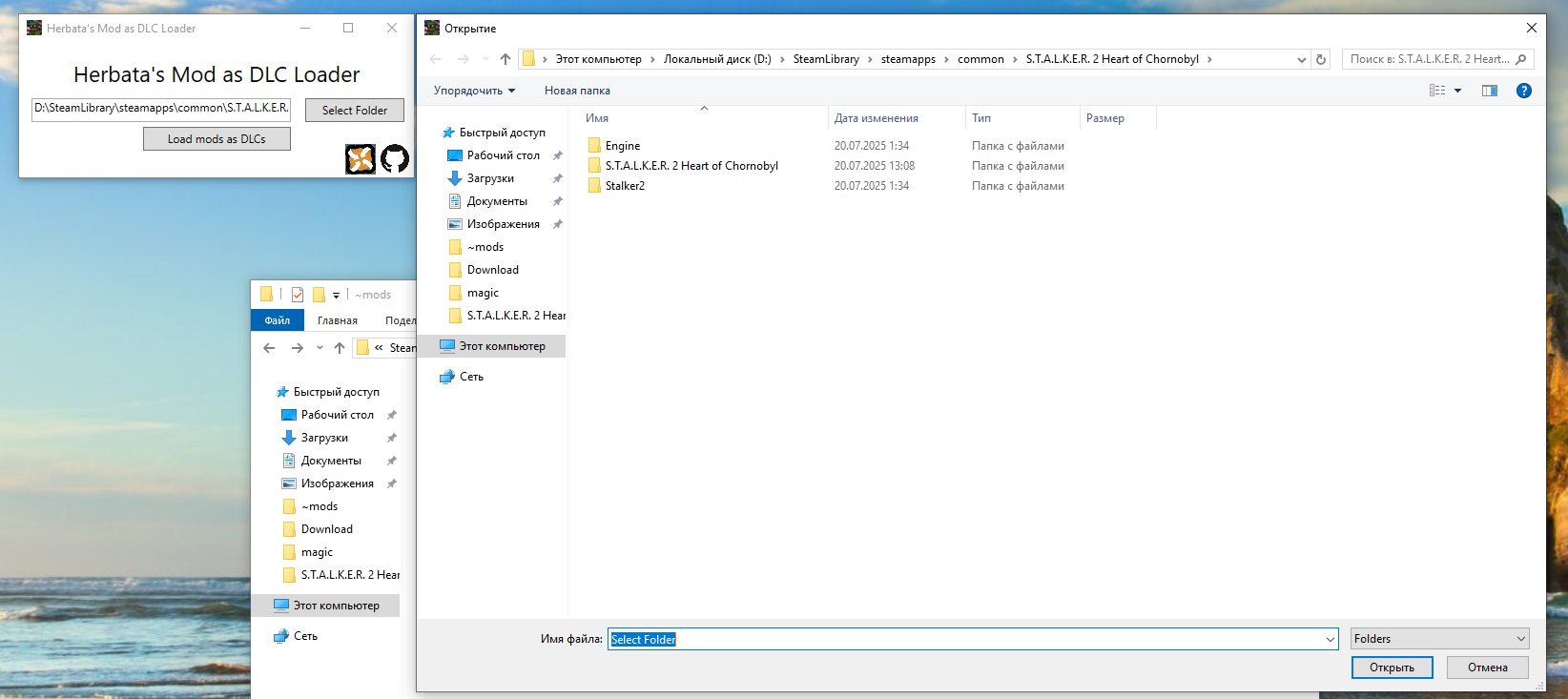The height and width of the screenshot is (699, 1568).
Task: Click the Имя файла input field
Action: (973, 639)
